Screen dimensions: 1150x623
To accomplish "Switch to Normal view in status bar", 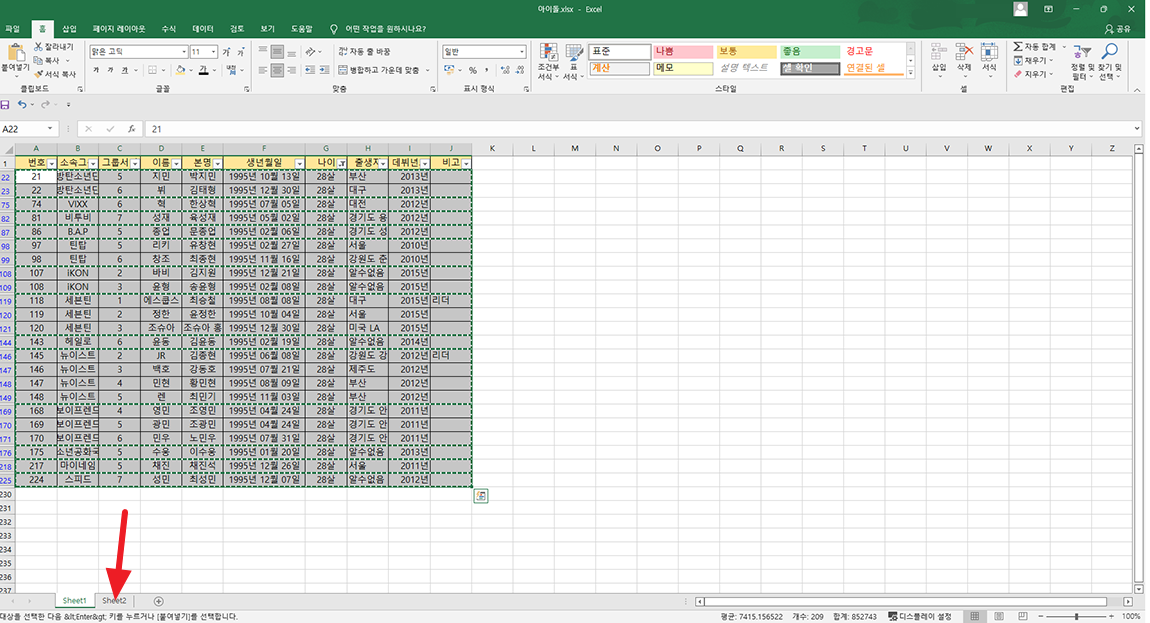I will (975, 616).
